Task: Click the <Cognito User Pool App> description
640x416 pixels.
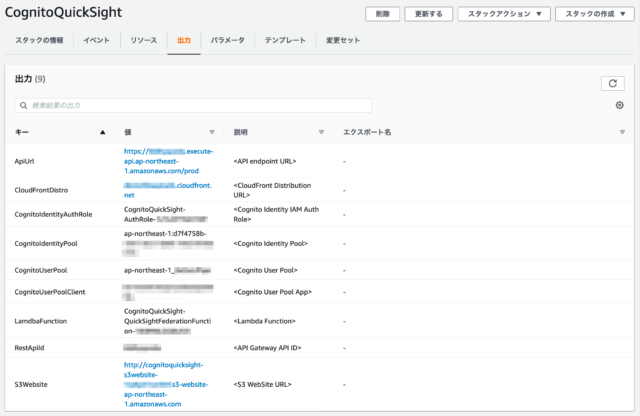Action: coord(273,292)
